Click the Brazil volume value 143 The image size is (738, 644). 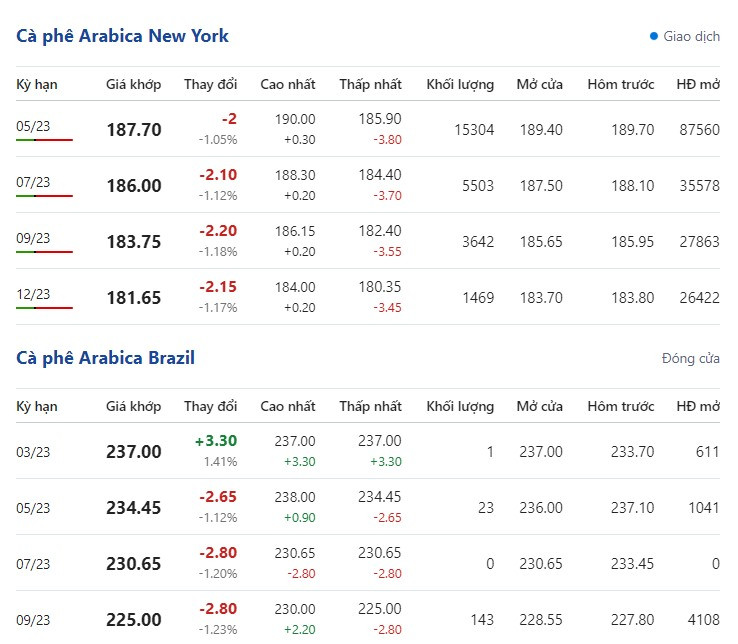[x=482, y=620]
